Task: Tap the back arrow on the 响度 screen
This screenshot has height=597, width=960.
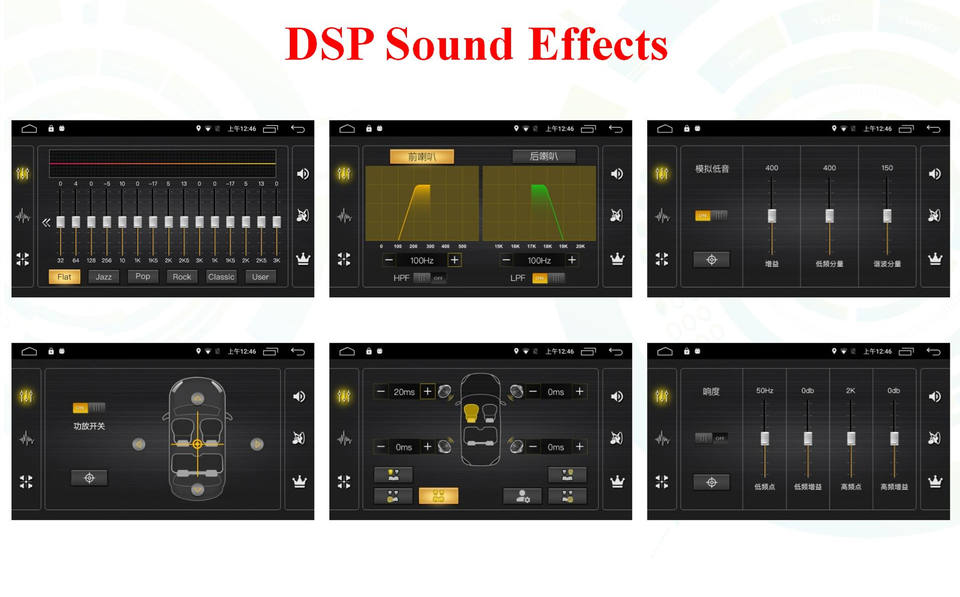Action: point(933,351)
